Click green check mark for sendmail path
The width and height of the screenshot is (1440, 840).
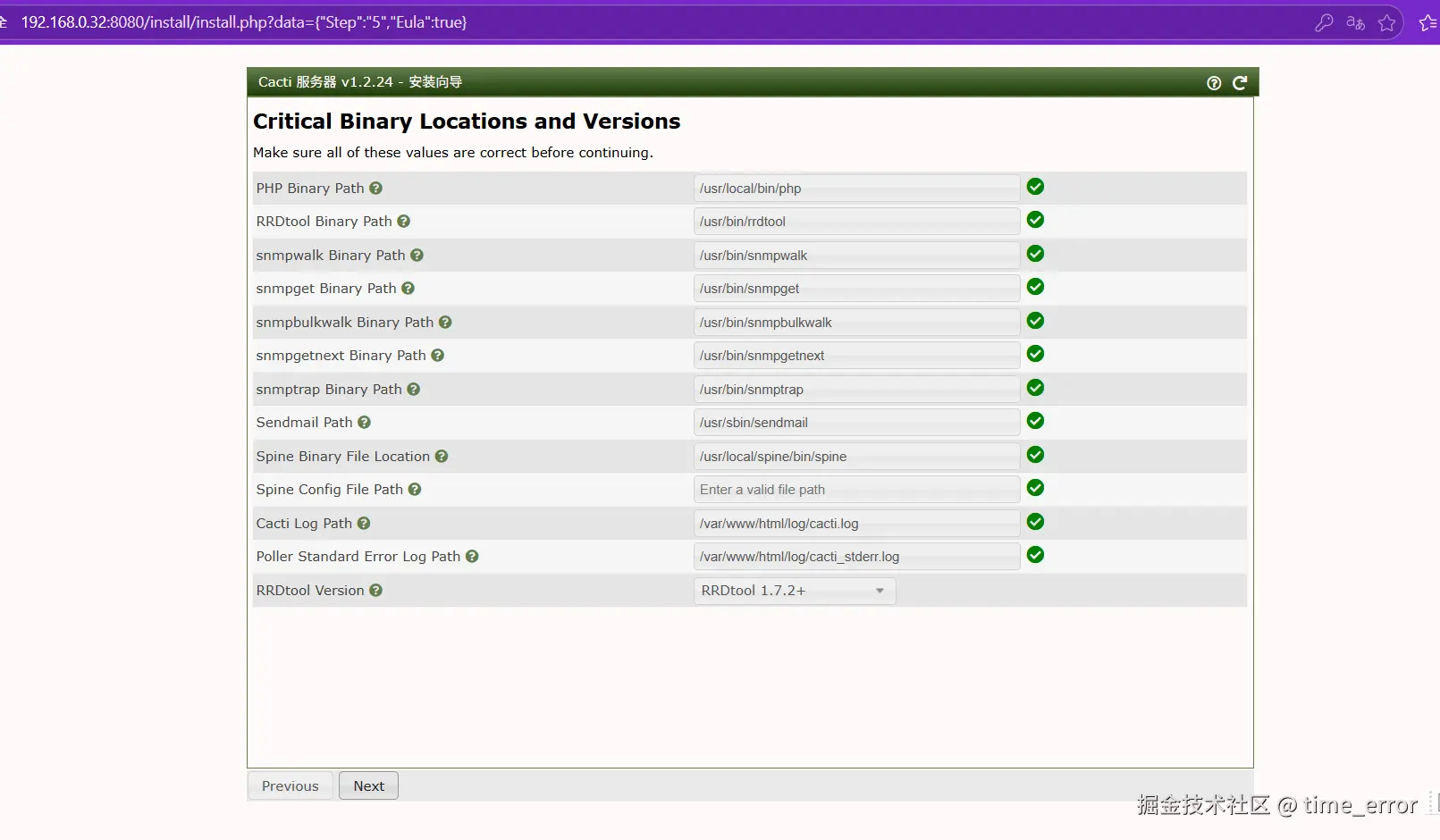click(1035, 421)
